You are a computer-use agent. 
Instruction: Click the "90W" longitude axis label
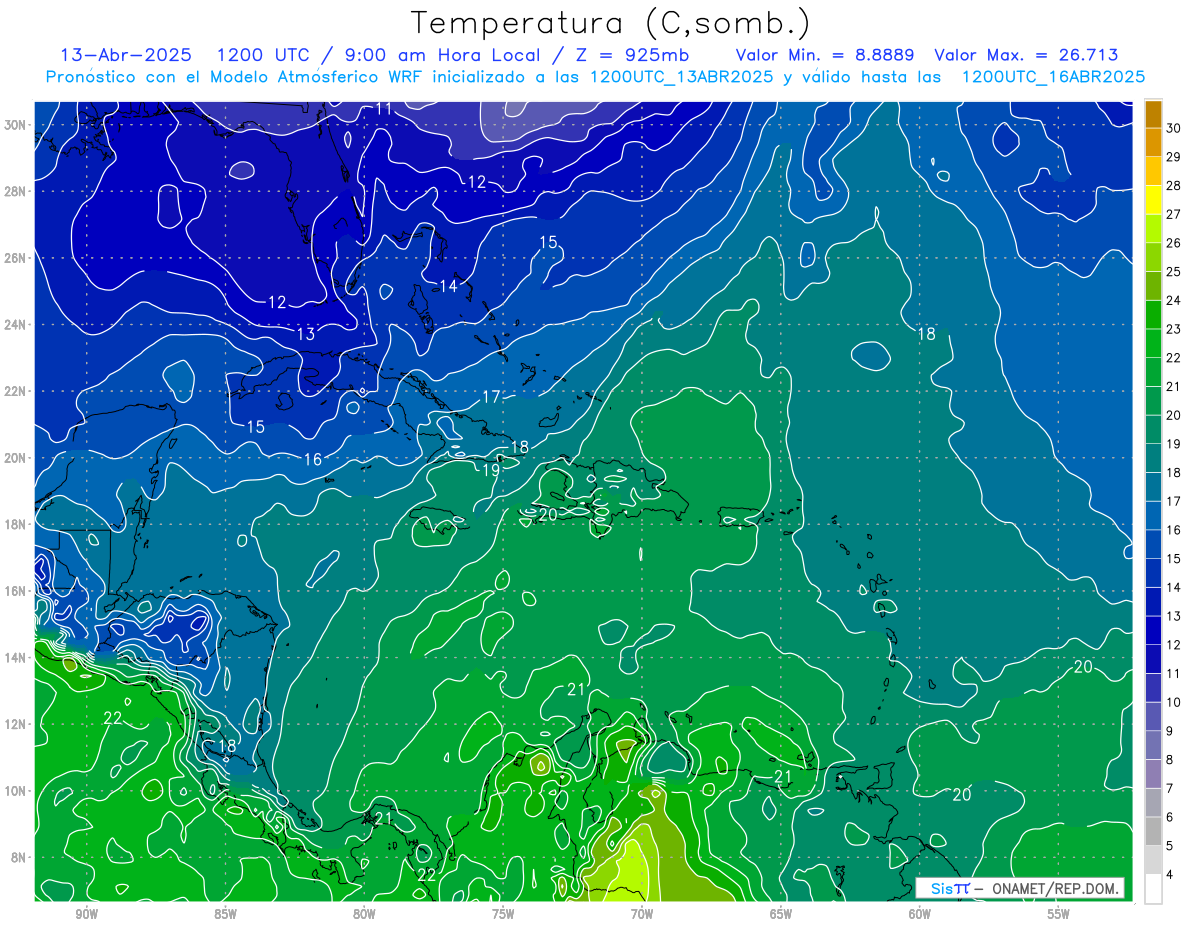86,914
